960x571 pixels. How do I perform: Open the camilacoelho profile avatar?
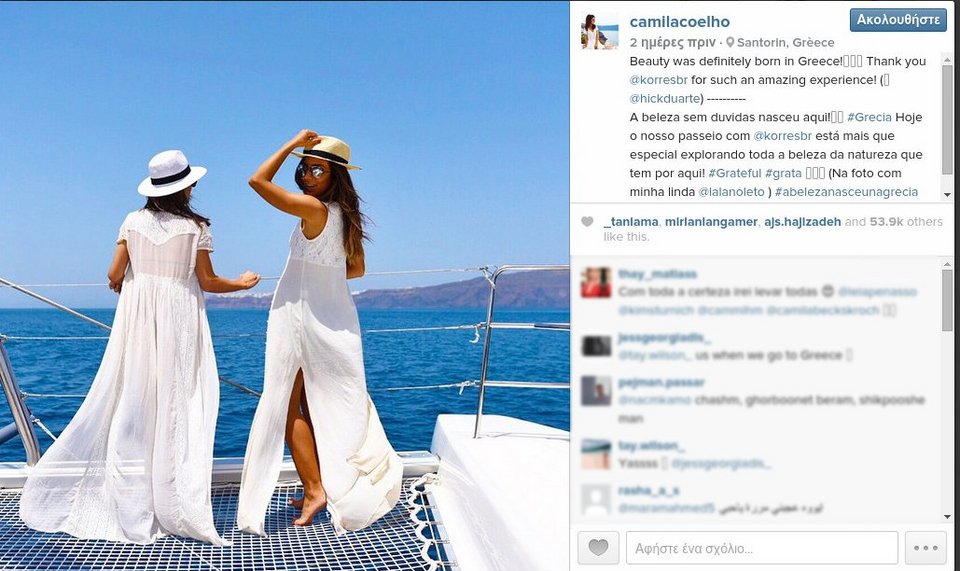[599, 31]
